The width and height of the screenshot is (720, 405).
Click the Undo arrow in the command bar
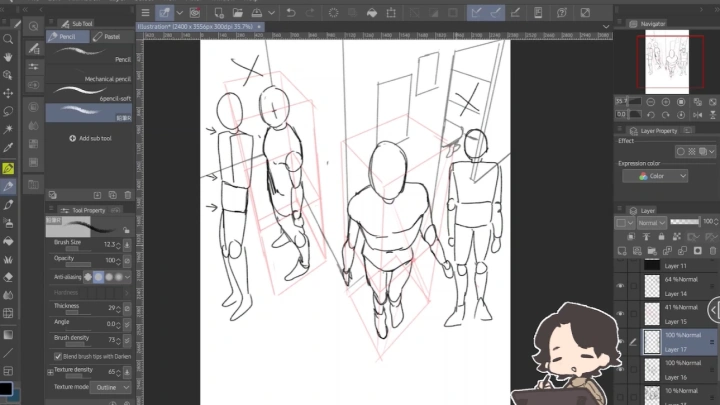coord(291,13)
